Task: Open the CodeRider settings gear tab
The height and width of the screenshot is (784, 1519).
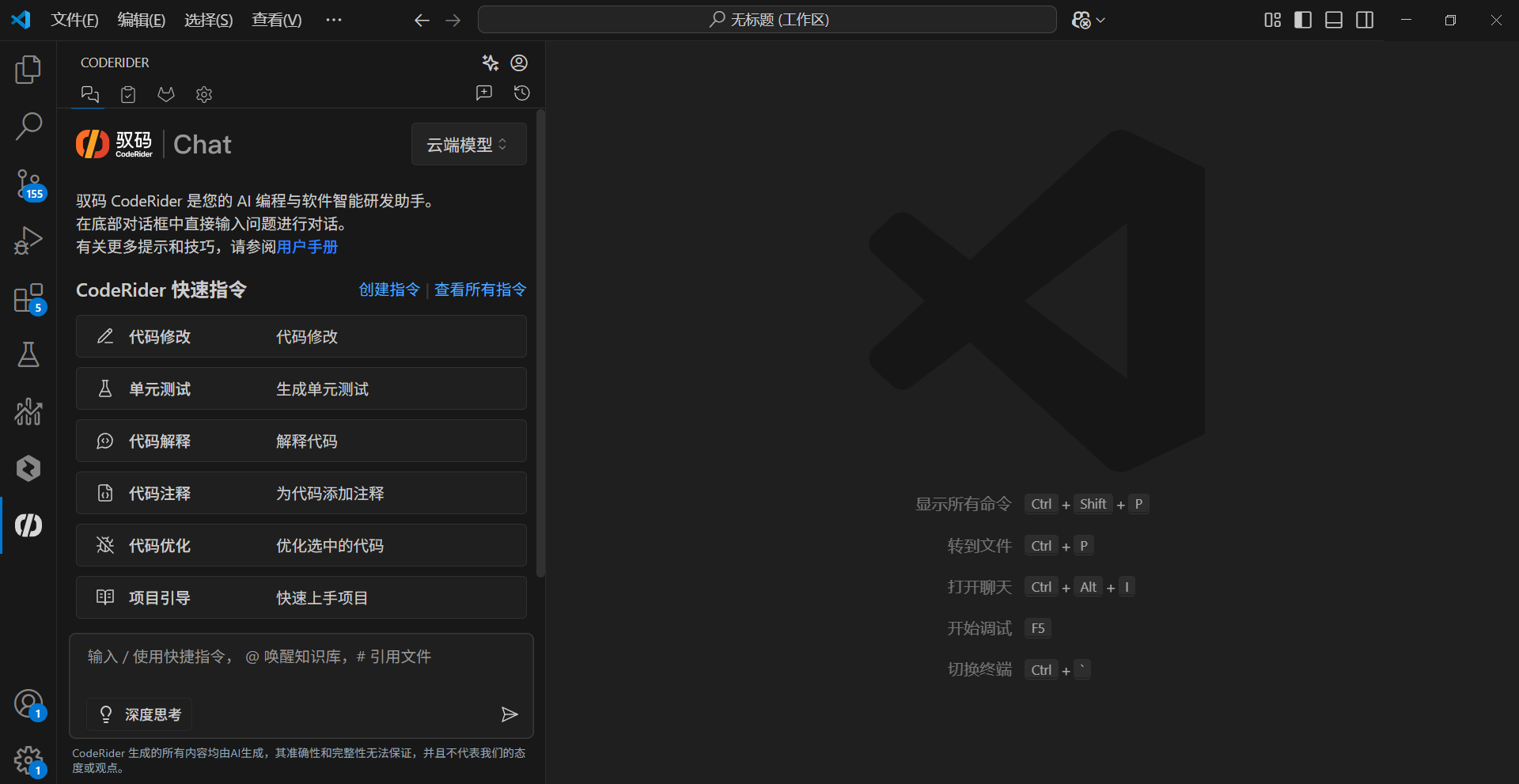Action: [204, 95]
